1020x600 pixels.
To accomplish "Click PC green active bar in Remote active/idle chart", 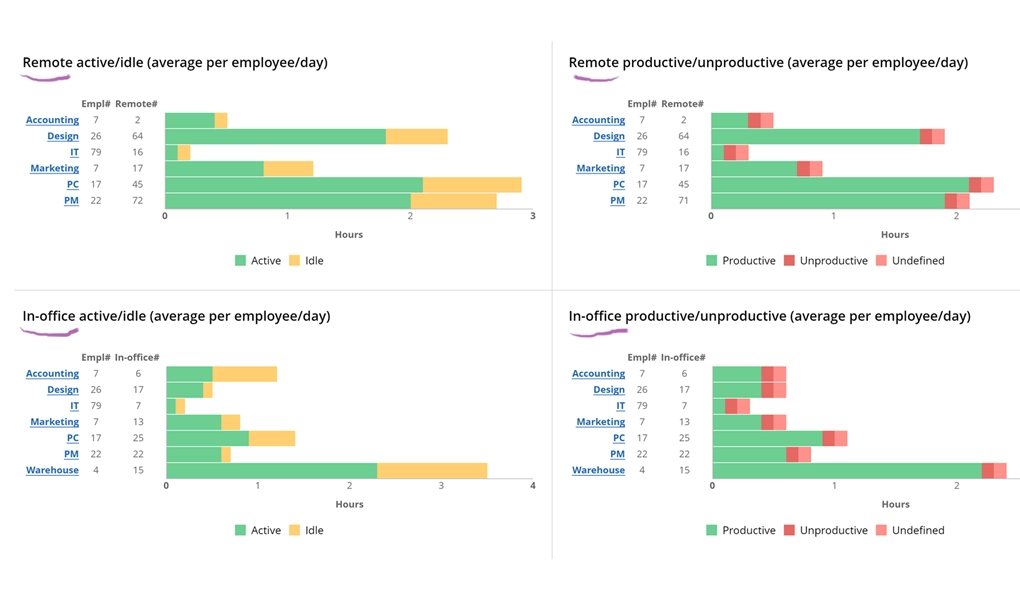I will click(x=293, y=184).
